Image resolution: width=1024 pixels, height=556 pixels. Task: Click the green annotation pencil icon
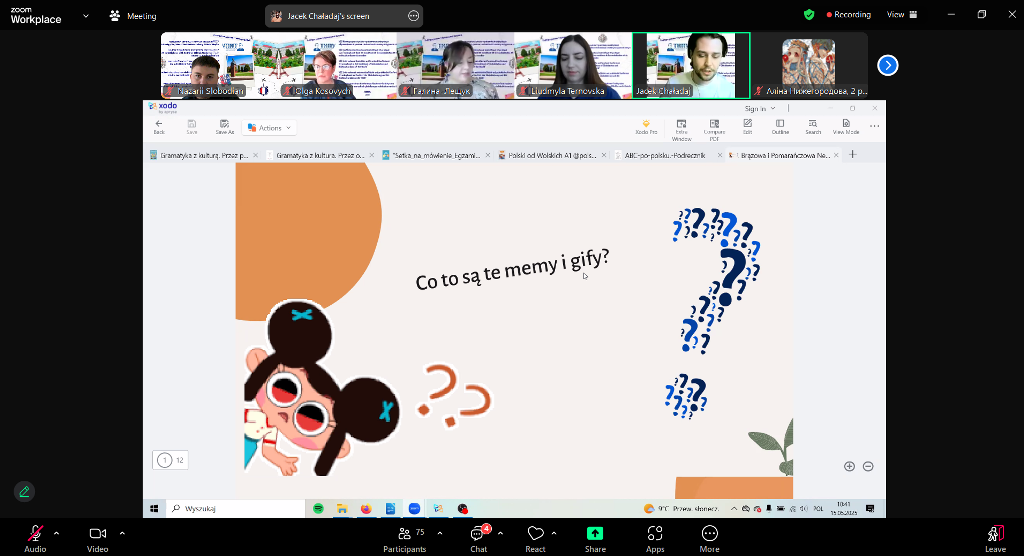coord(24,491)
